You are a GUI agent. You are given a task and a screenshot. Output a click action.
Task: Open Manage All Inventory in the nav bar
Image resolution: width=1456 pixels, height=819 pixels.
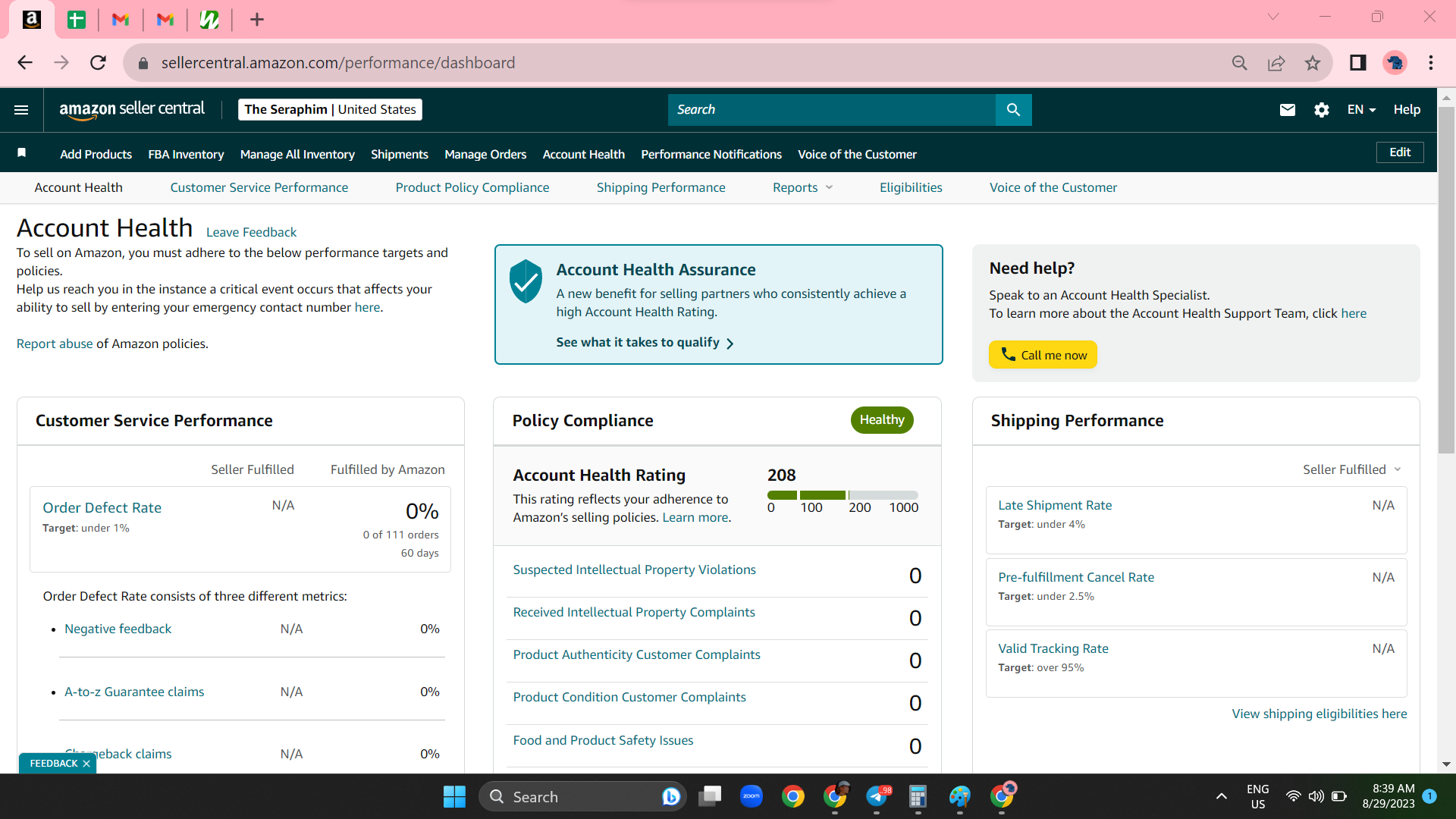(x=297, y=154)
